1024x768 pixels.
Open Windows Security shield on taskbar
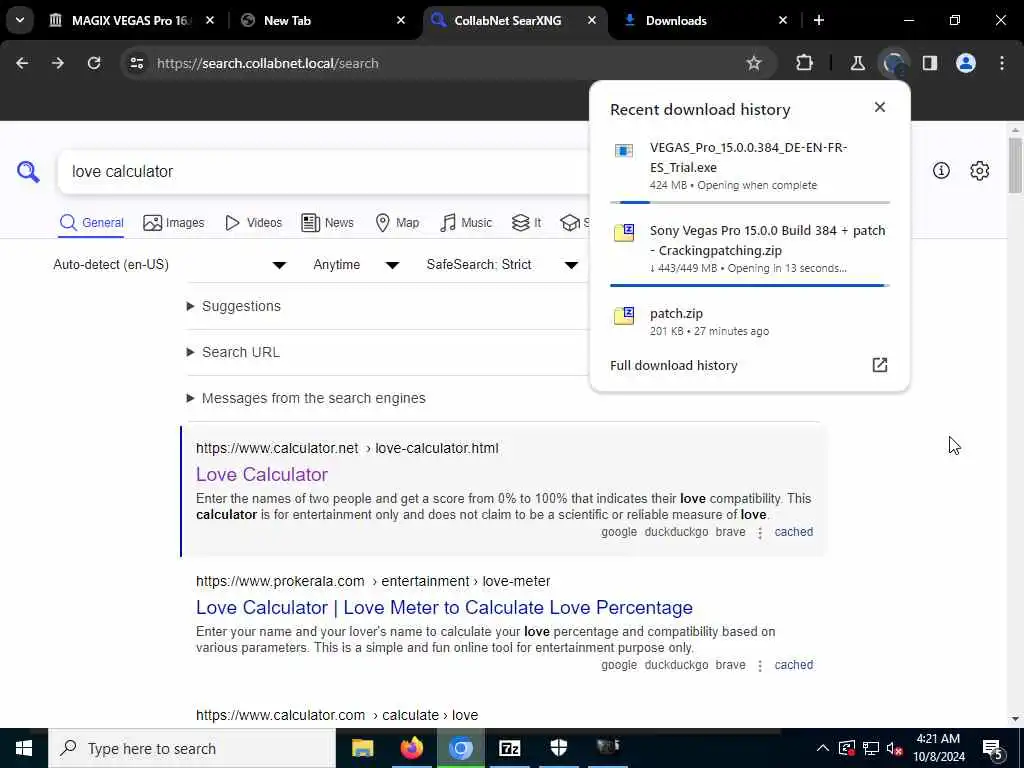(x=558, y=748)
